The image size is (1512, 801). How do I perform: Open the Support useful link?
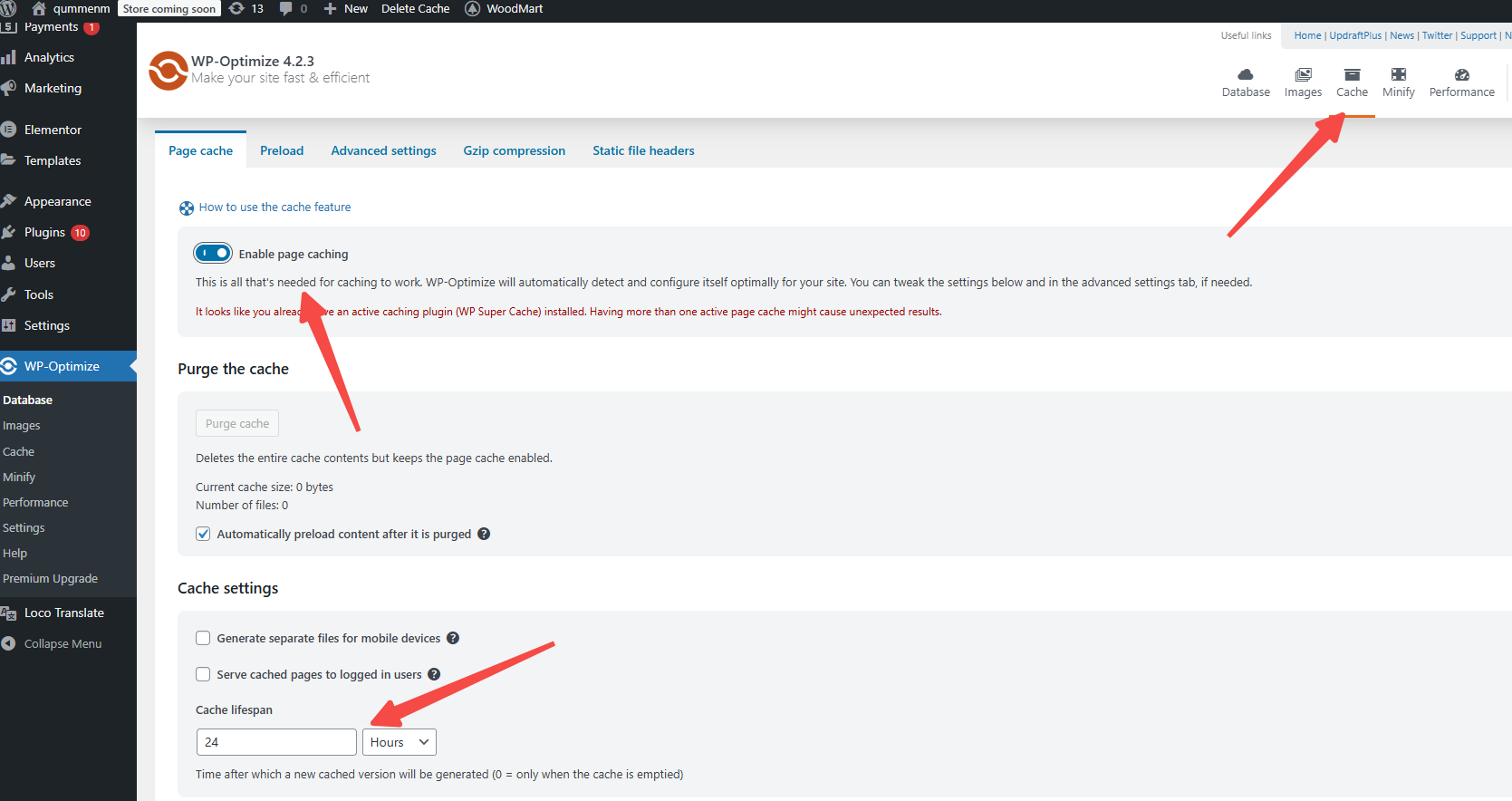click(x=1478, y=35)
